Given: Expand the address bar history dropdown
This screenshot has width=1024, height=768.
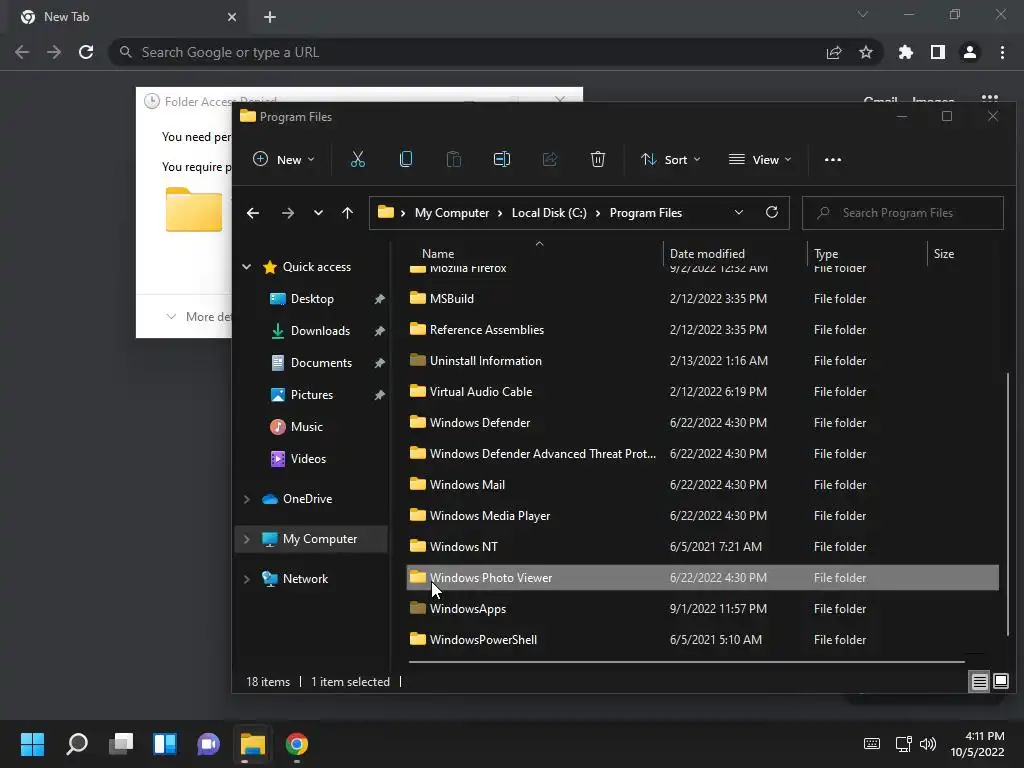Looking at the screenshot, I should 739,212.
